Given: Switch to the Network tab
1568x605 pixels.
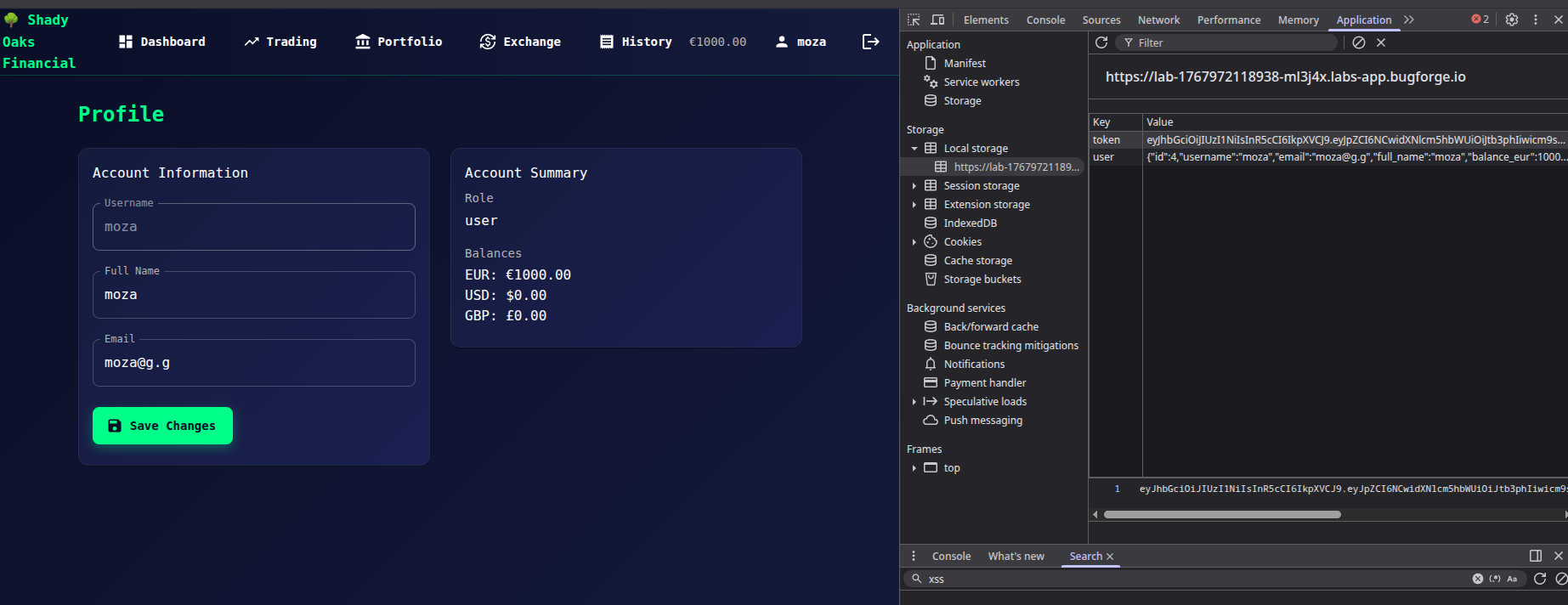Looking at the screenshot, I should [x=1158, y=20].
